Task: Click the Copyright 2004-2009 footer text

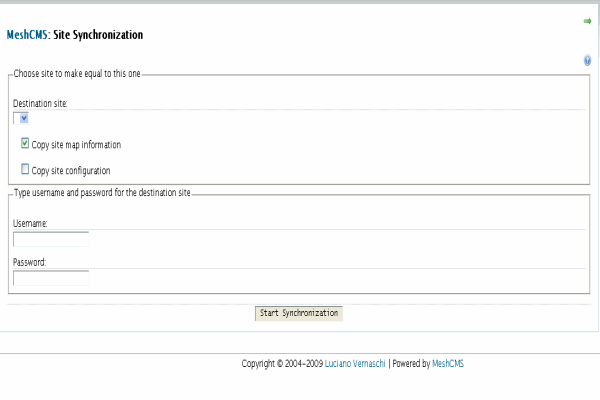Action: (282, 364)
